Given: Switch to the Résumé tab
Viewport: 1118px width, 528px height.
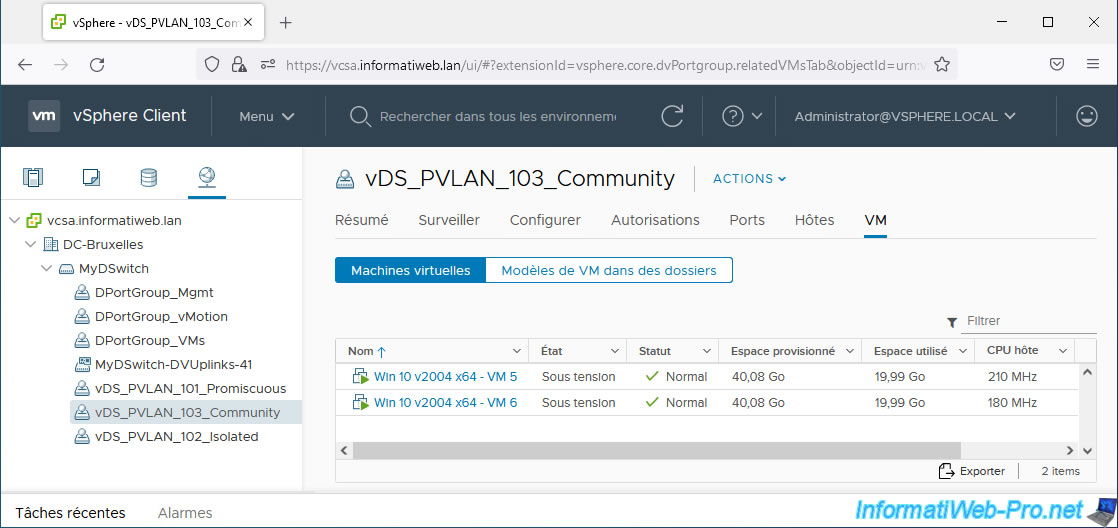Looking at the screenshot, I should tap(361, 220).
